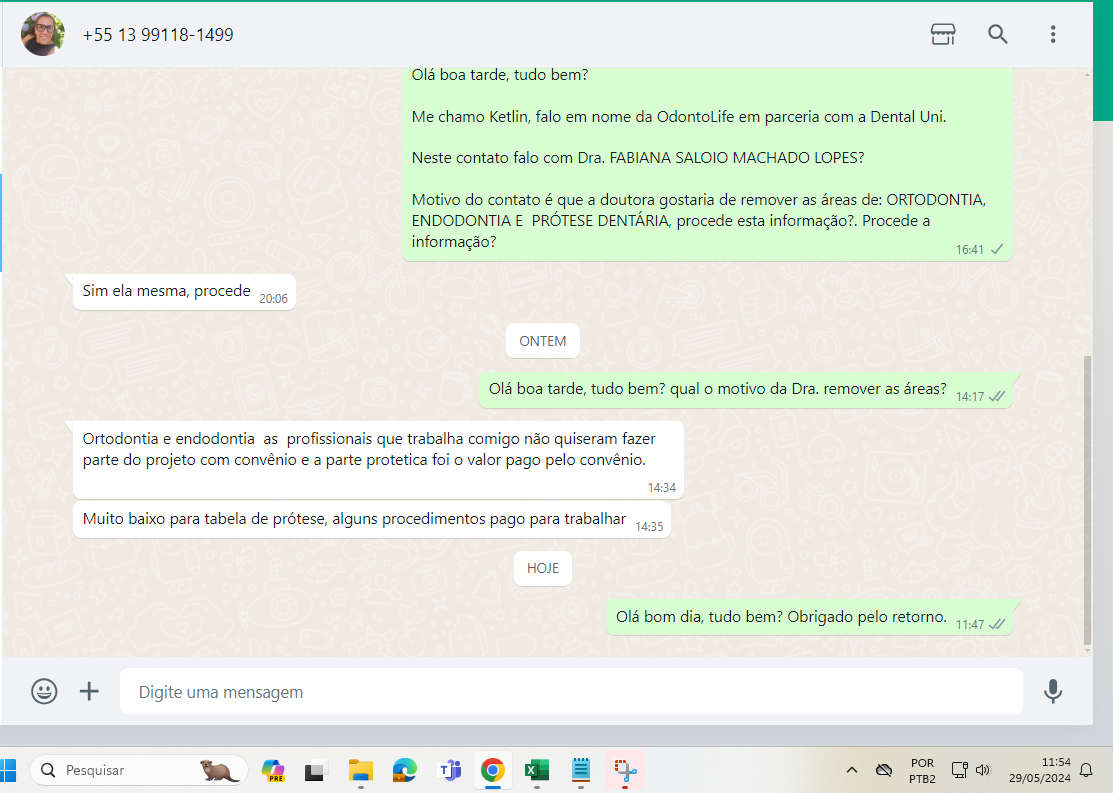Select the 'Obrigado pelo retorno' sent message
Viewport: 1113px width, 793px height.
pyautogui.click(x=808, y=618)
